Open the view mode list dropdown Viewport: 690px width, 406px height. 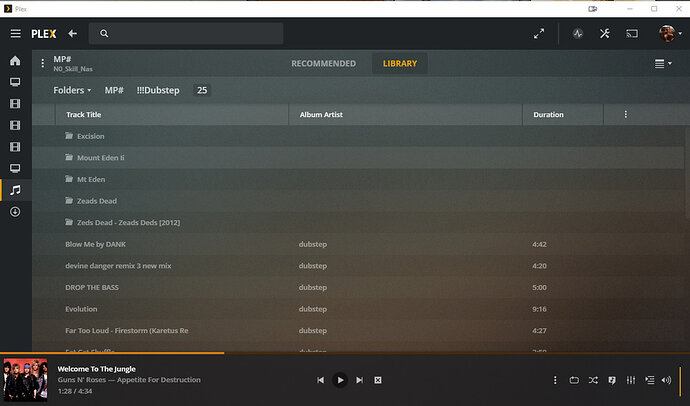pyautogui.click(x=663, y=64)
